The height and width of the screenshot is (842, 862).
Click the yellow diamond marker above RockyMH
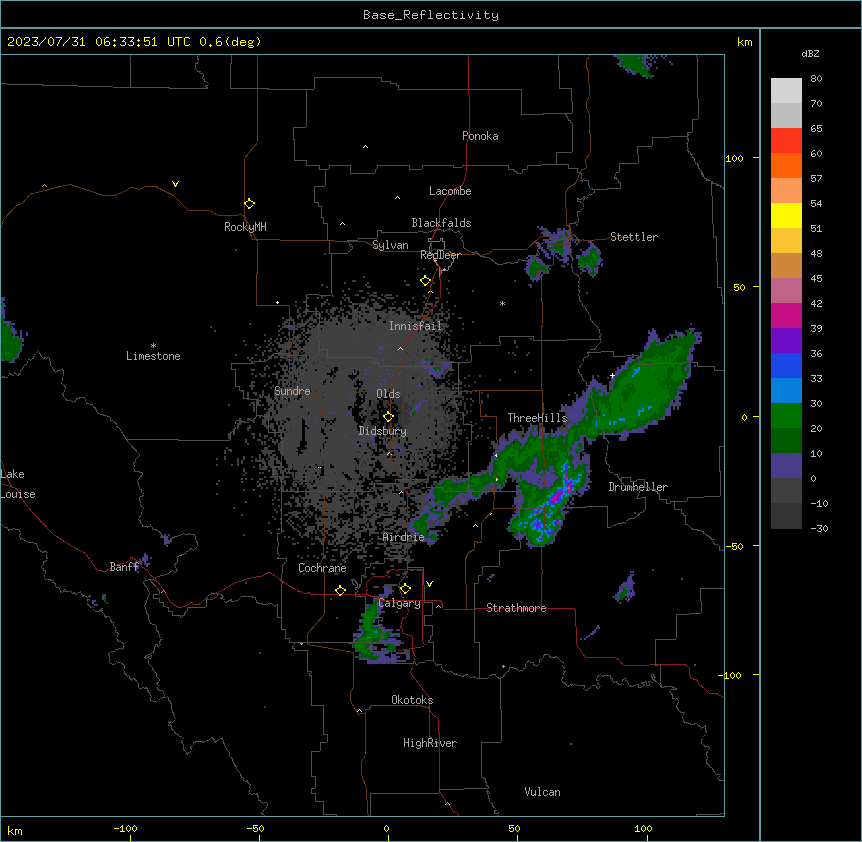point(249,204)
